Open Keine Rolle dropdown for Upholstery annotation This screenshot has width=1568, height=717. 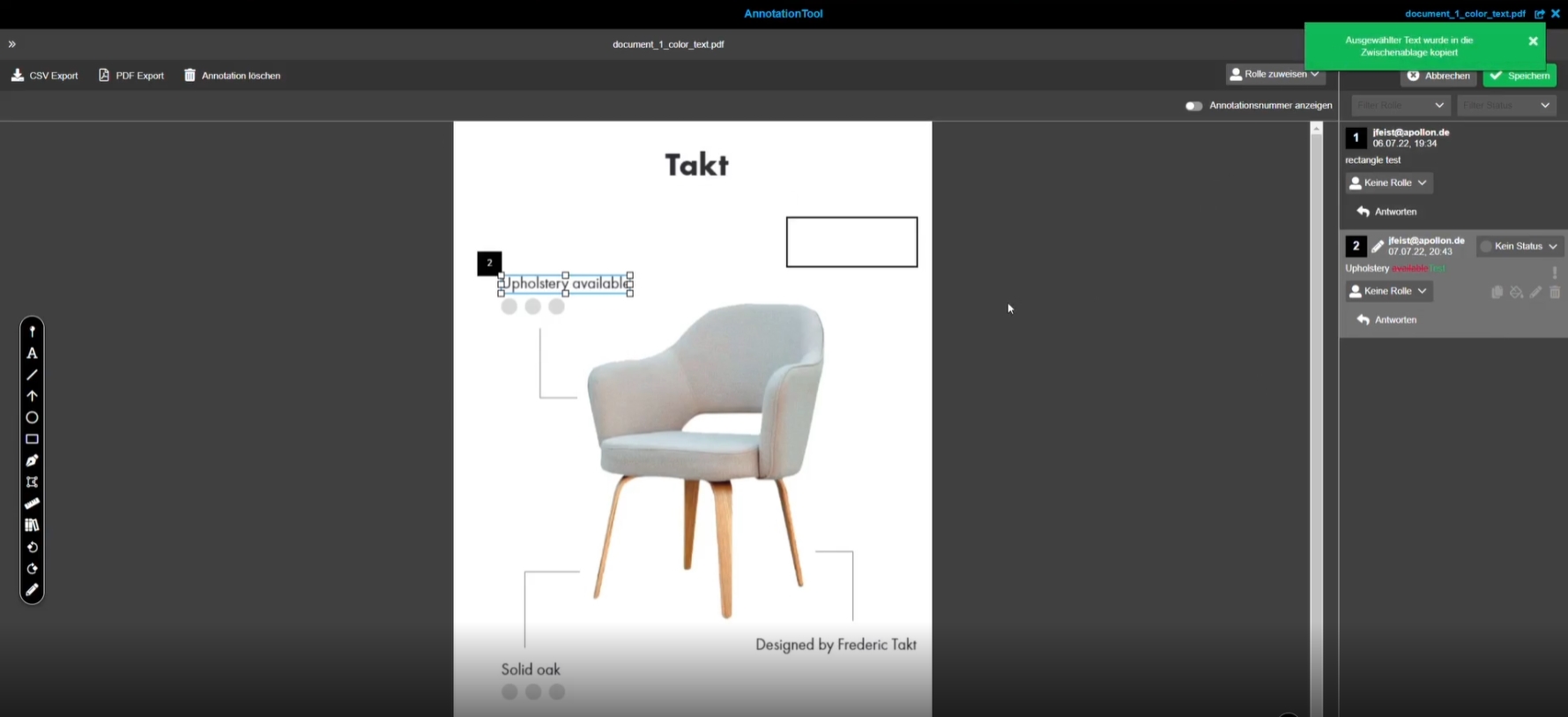[x=1389, y=291]
